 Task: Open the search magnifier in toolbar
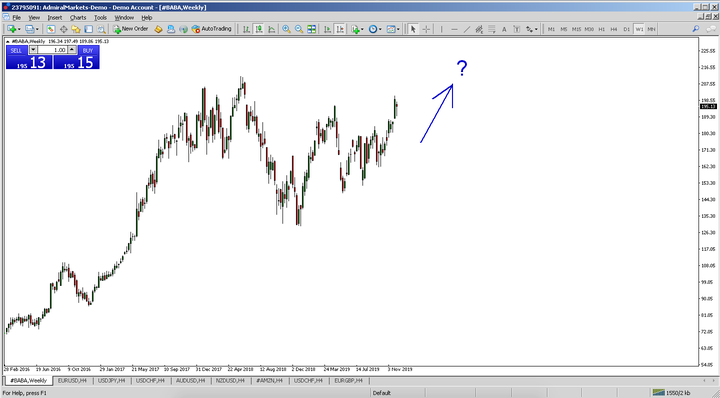click(x=696, y=29)
